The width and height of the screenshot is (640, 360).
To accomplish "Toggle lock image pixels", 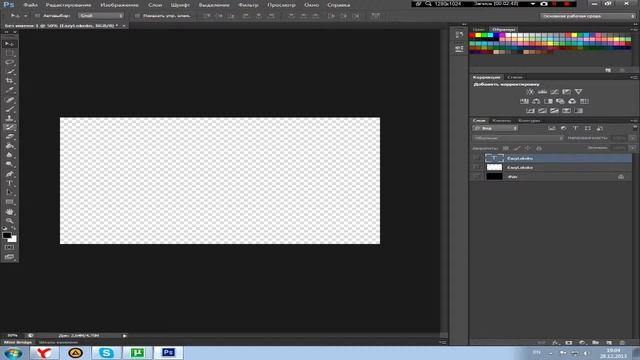I will click(517, 148).
